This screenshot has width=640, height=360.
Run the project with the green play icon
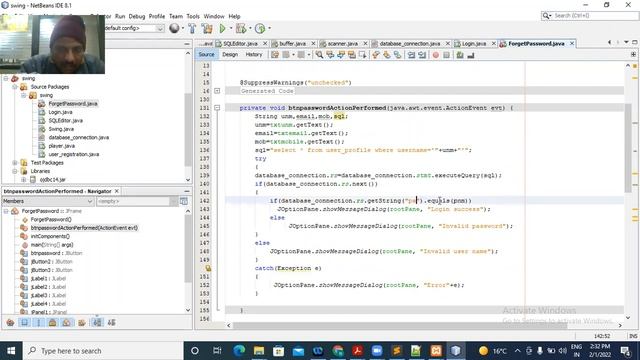click(222, 28)
